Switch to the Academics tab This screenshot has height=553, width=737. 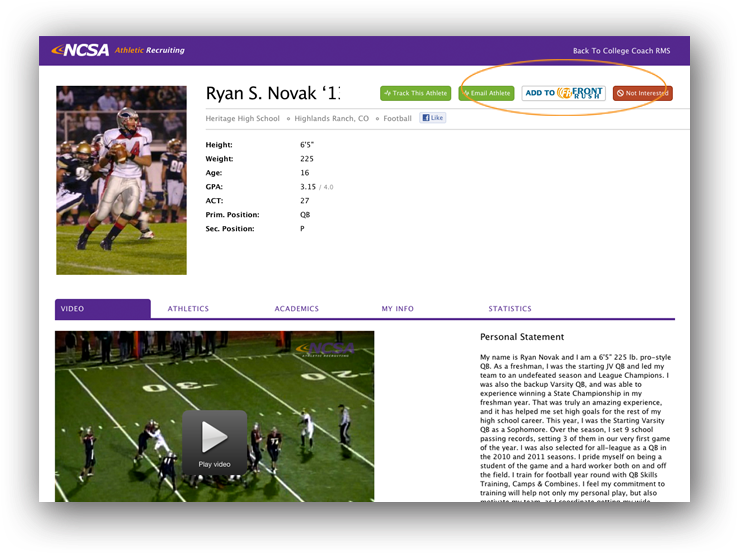297,309
